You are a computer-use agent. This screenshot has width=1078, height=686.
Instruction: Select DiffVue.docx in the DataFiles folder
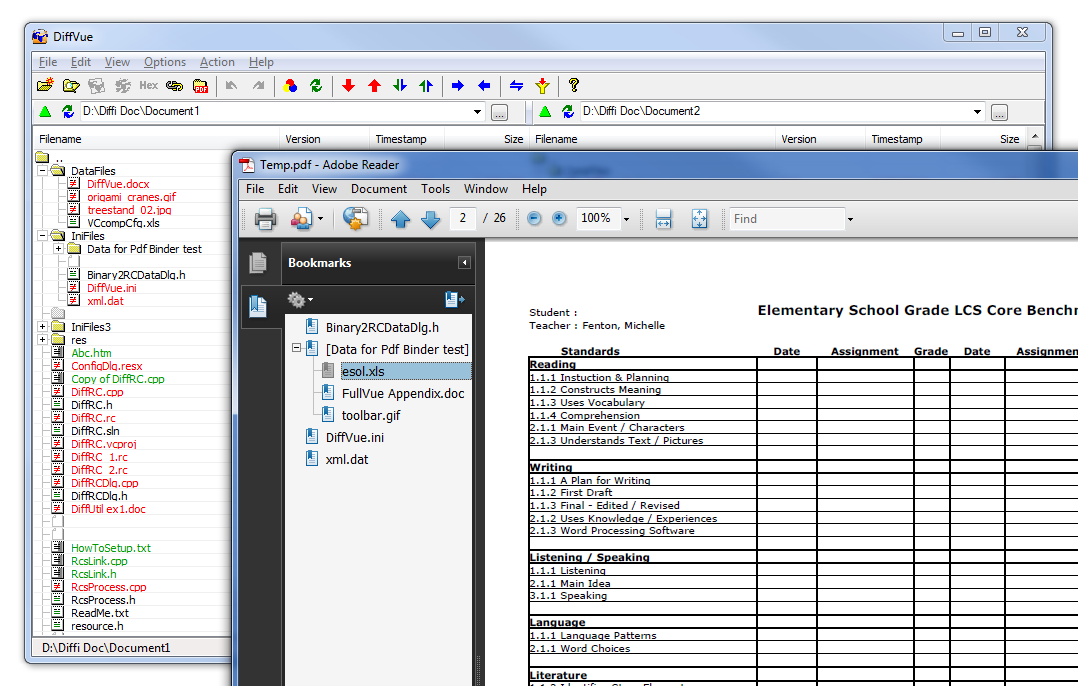118,184
